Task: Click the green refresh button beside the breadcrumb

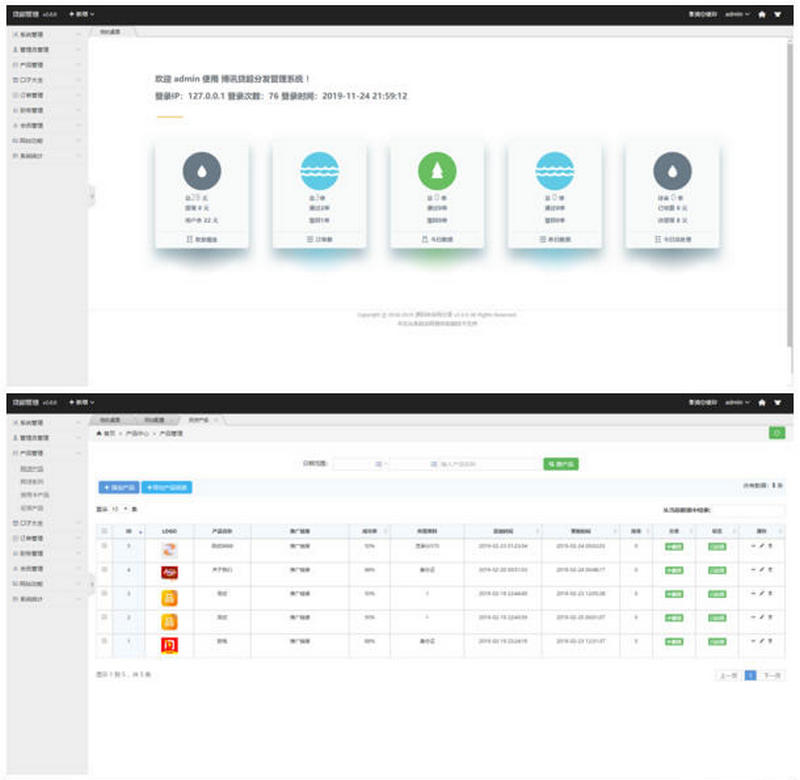Action: click(777, 433)
